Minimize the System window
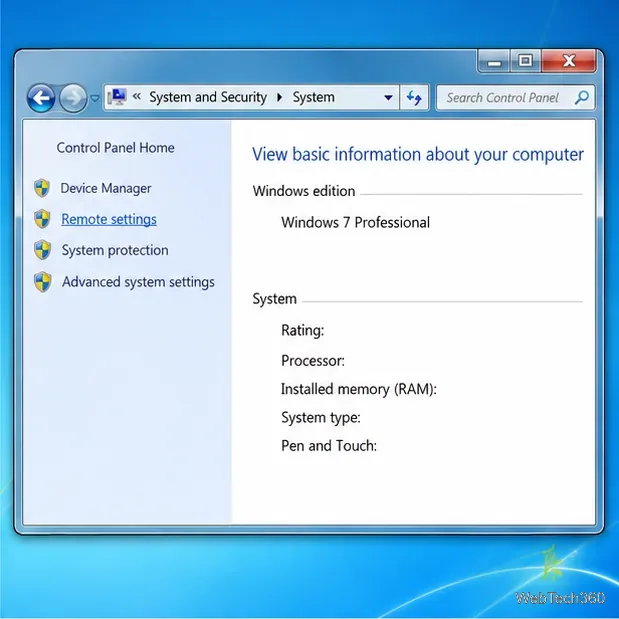619x619 pixels. pos(494,61)
